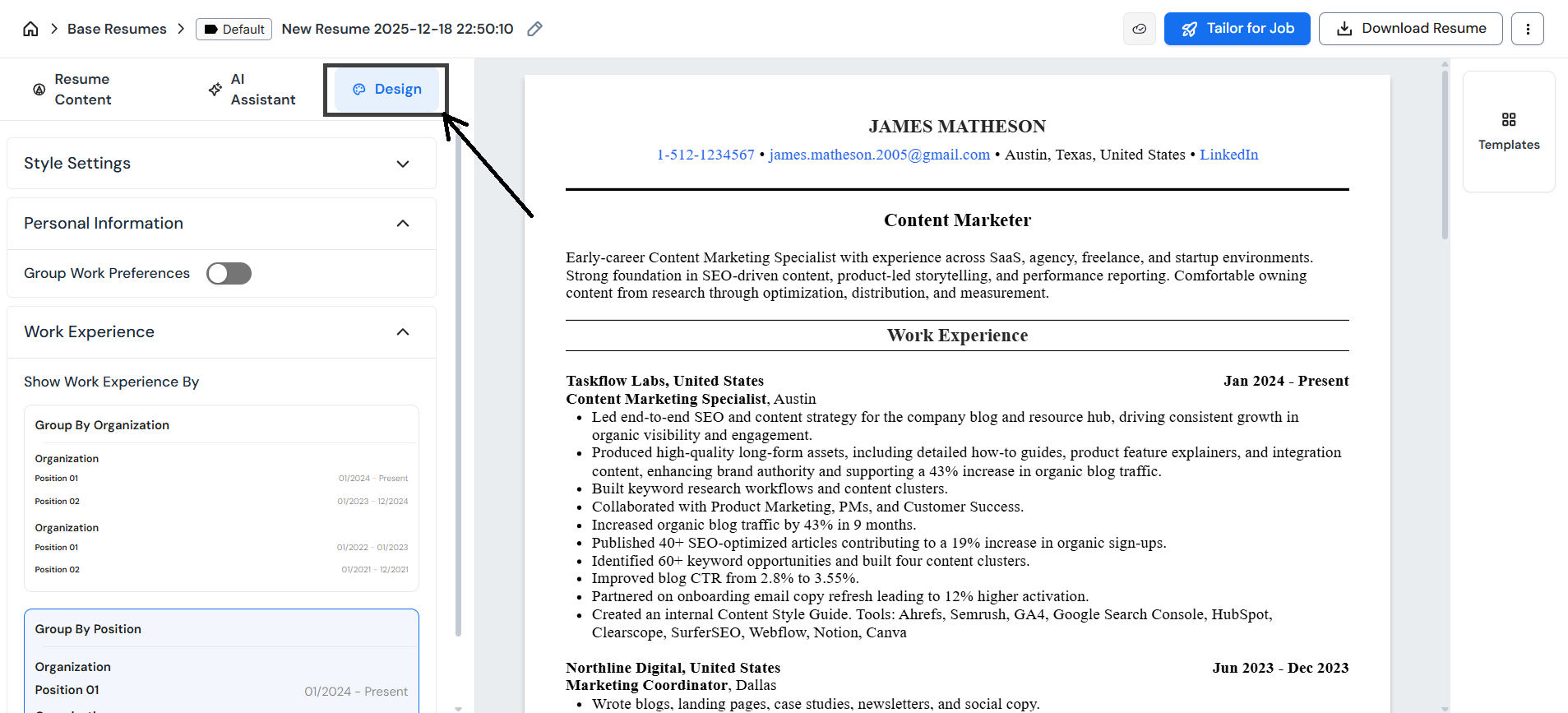Click the Design palette icon
The image size is (1568, 713).
358,89
